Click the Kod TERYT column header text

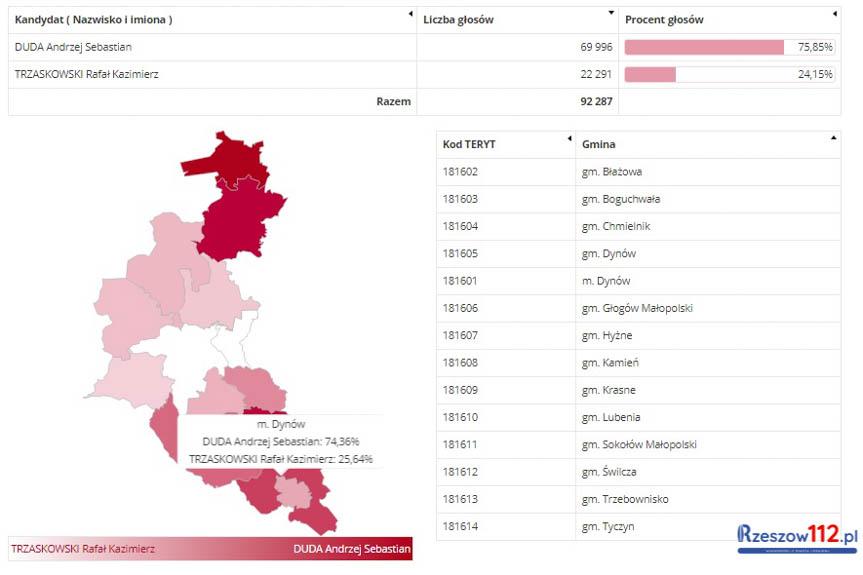click(x=469, y=144)
